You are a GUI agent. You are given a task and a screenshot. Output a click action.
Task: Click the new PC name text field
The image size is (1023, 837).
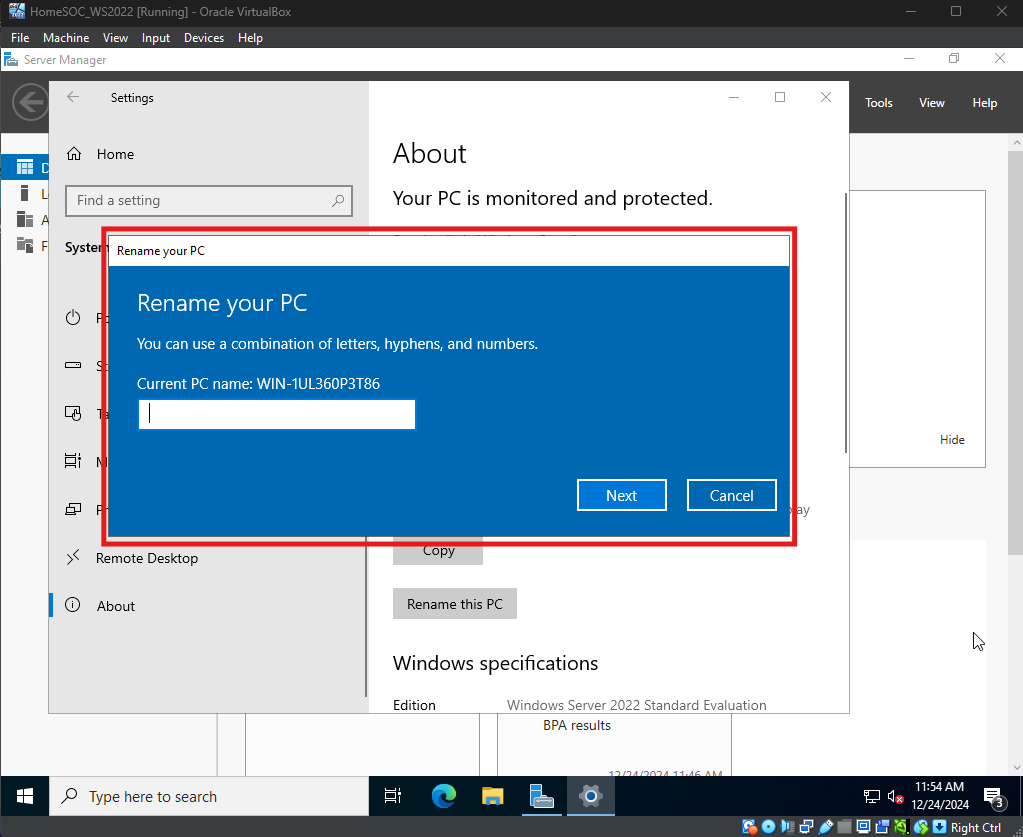pyautogui.click(x=277, y=414)
